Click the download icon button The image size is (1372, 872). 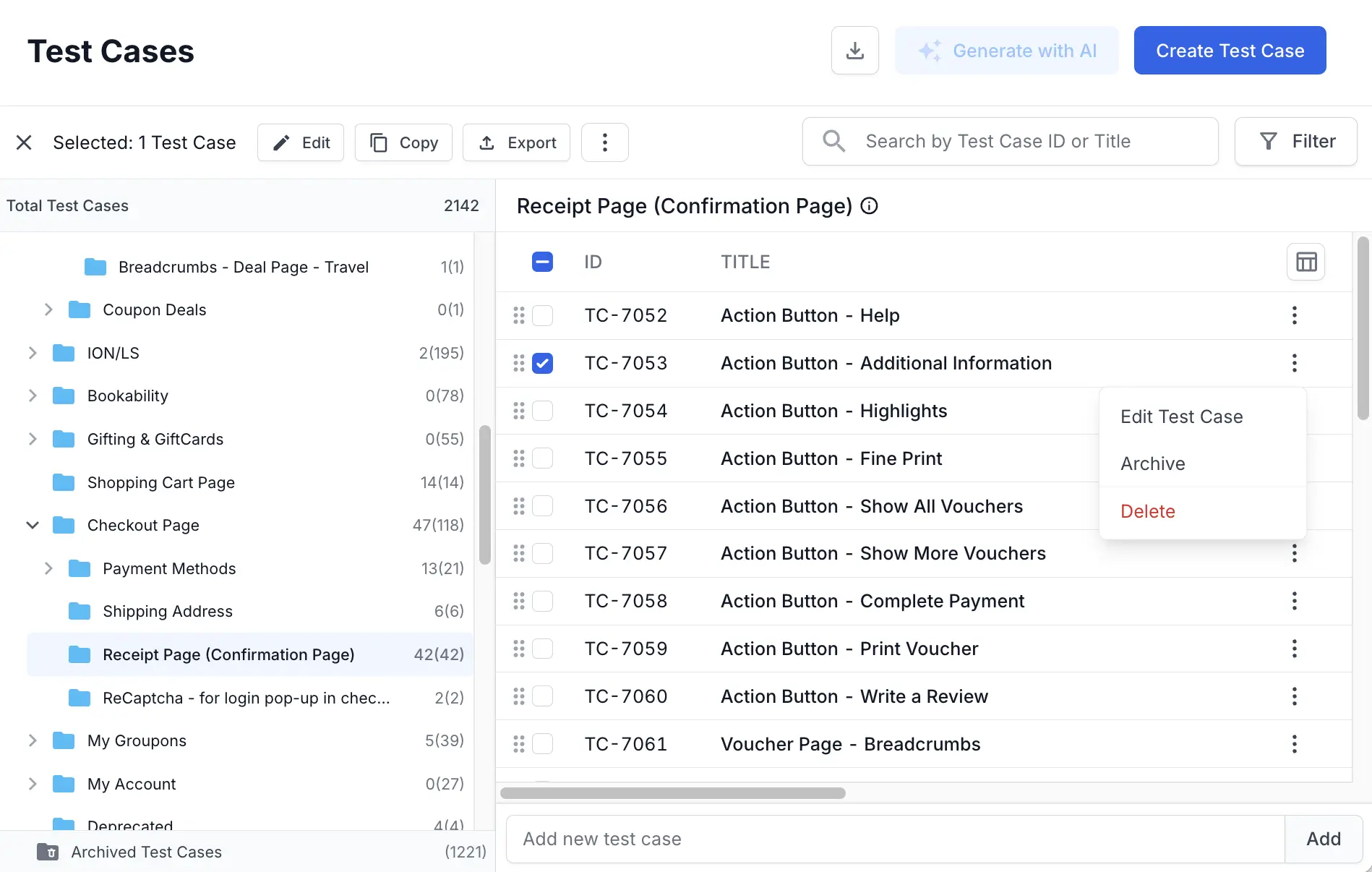[x=854, y=51]
